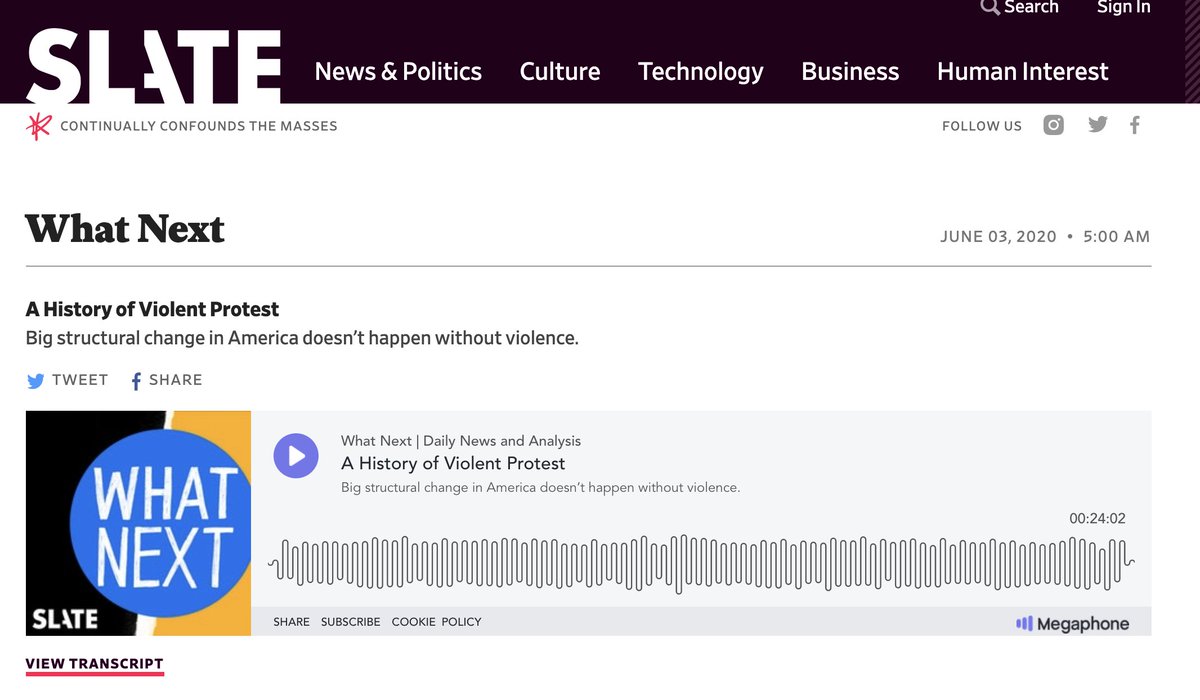Share article via Tweet button
Screen dimensions: 1200x700
[67, 380]
